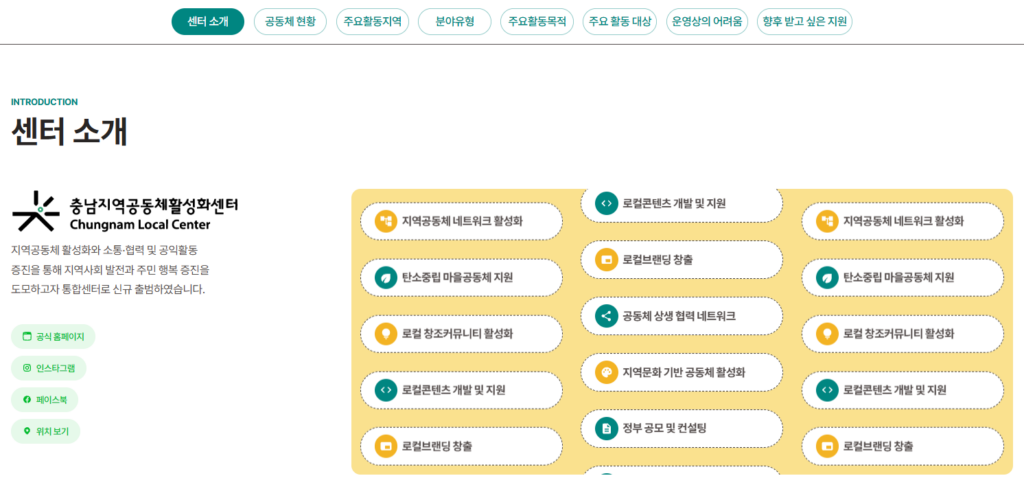Click the document icon beside 정부 공모 및 컨설팅
1024x500 pixels.
[x=606, y=428]
